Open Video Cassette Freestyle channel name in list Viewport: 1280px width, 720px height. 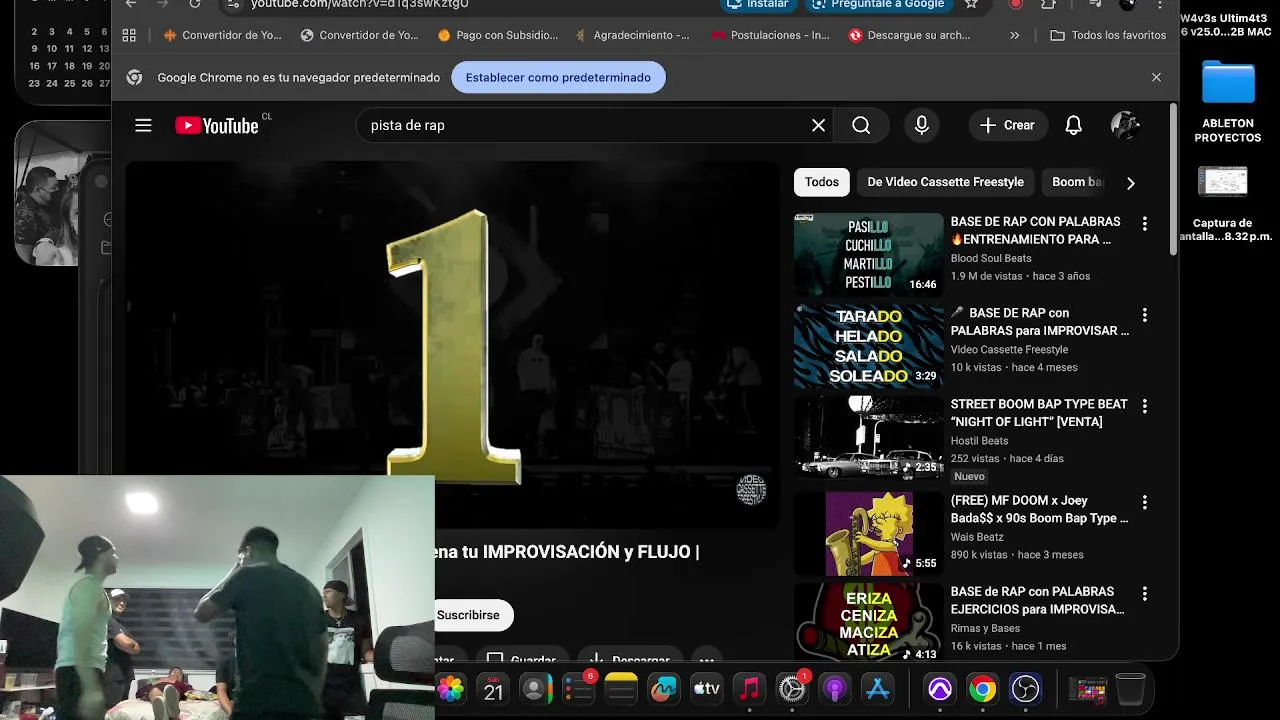[x=1009, y=349]
